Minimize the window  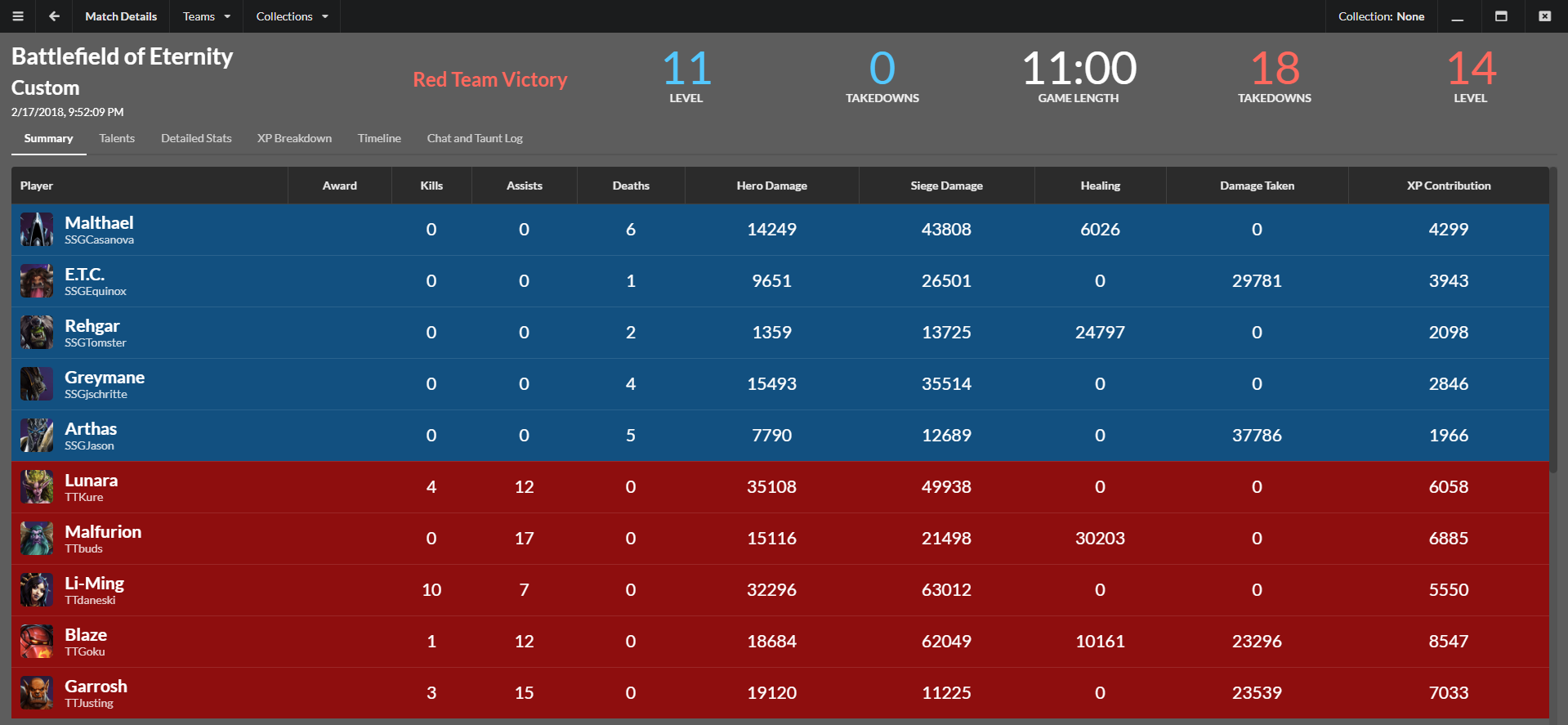[x=1458, y=16]
